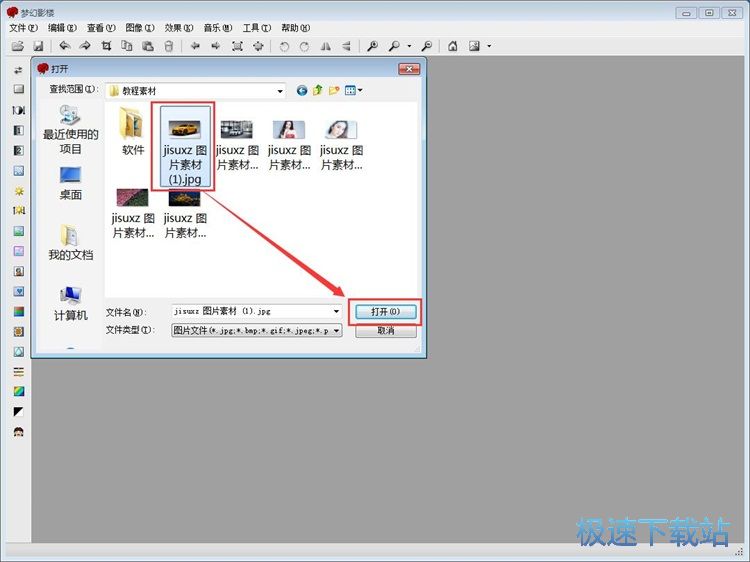The width and height of the screenshot is (750, 562).
Task: Open the 图像 menu
Action: [x=140, y=28]
